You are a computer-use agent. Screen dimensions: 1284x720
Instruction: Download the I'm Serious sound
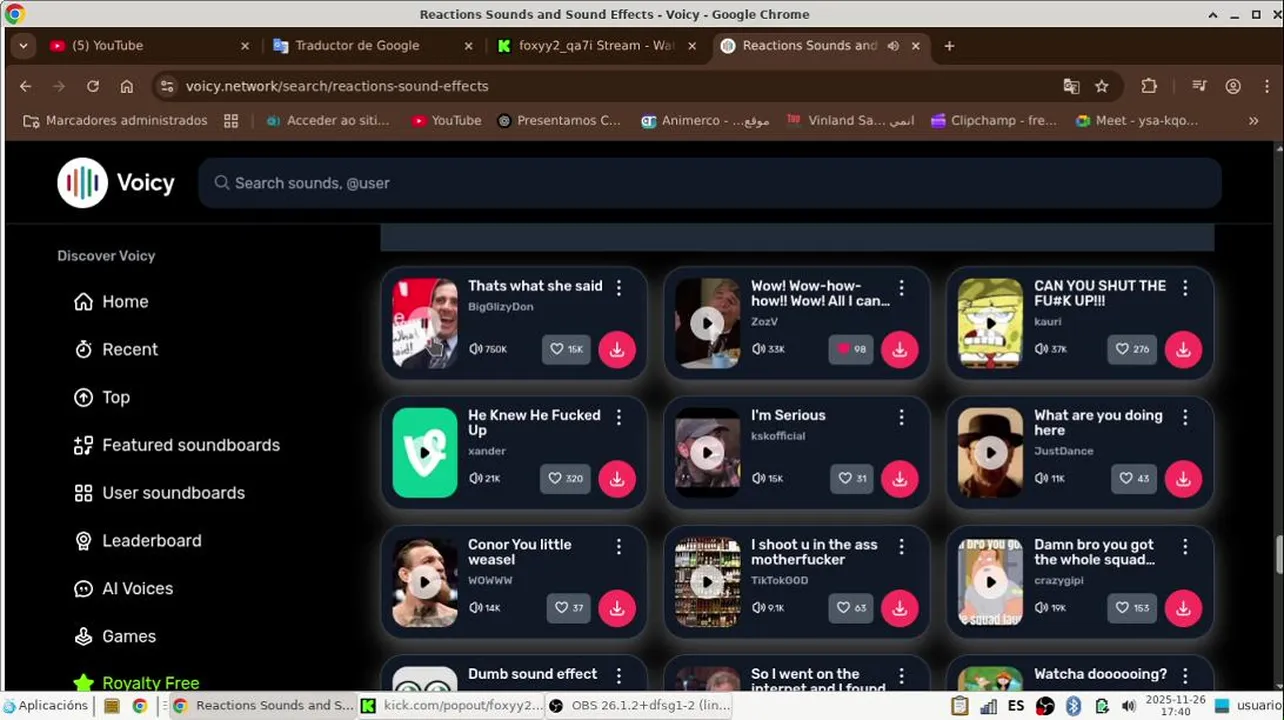point(900,478)
